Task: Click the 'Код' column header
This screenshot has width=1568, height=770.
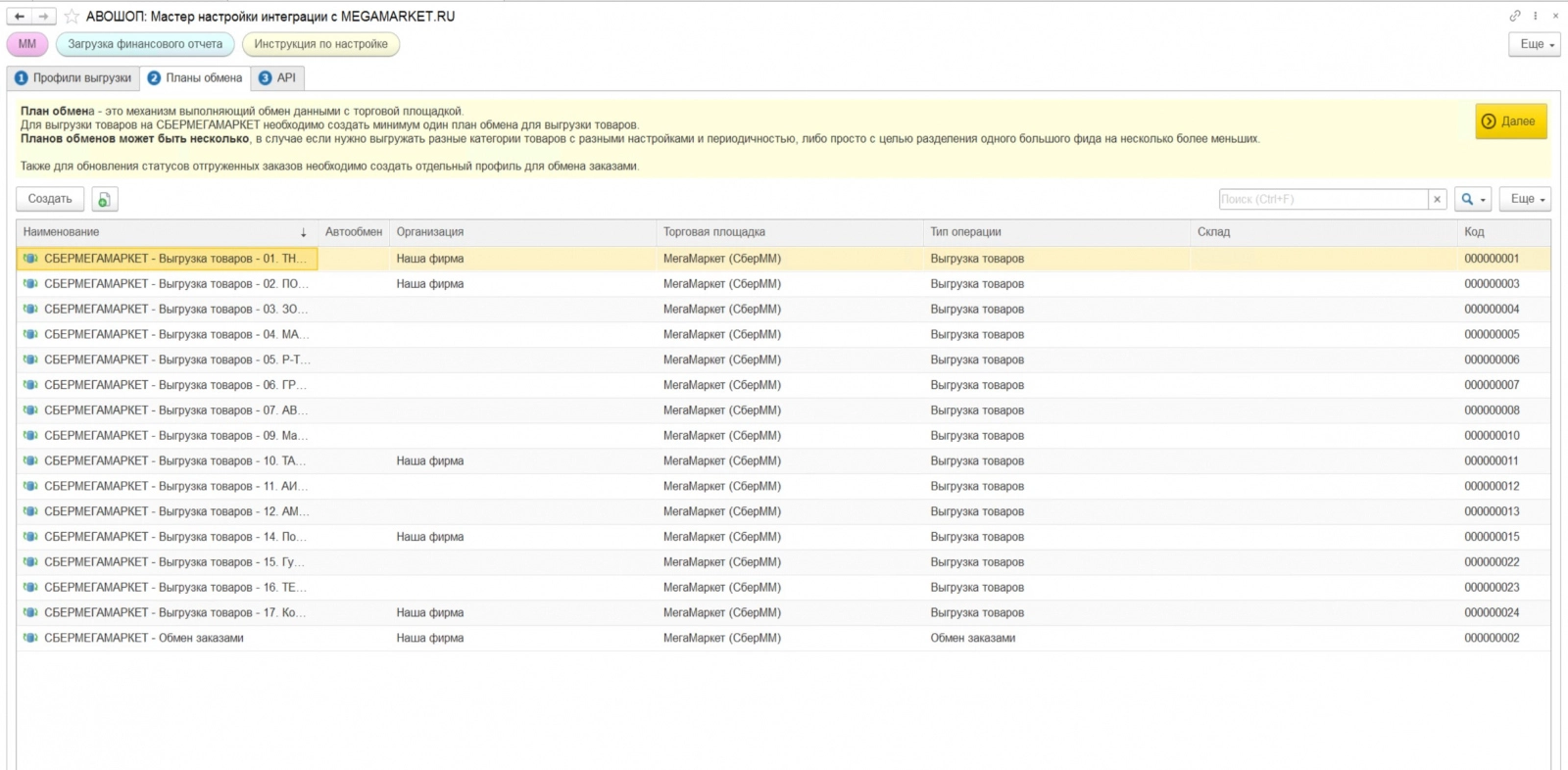Action: tap(1504, 232)
